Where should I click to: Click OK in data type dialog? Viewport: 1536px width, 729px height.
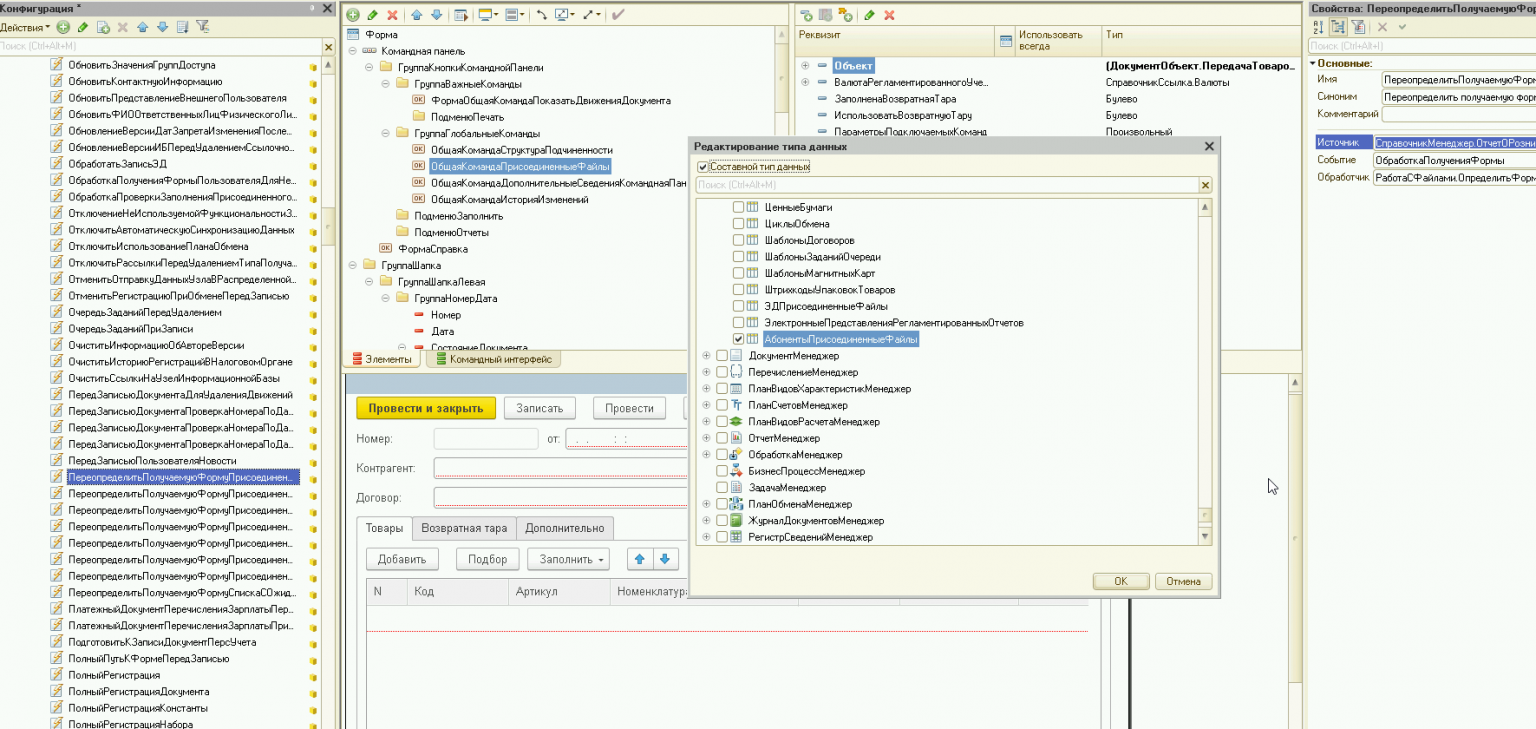tap(1120, 581)
